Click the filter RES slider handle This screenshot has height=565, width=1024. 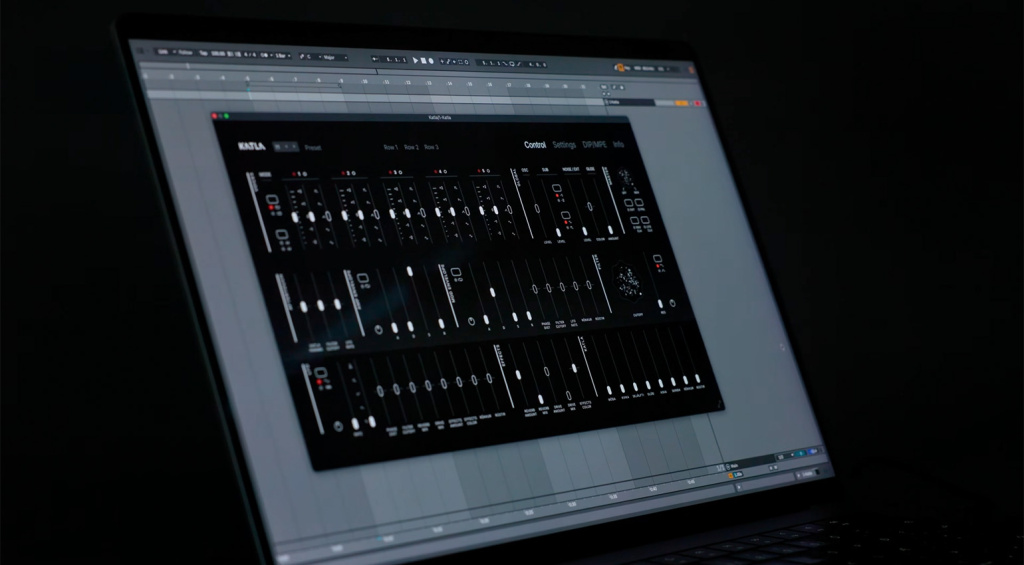pyautogui.click(x=660, y=304)
